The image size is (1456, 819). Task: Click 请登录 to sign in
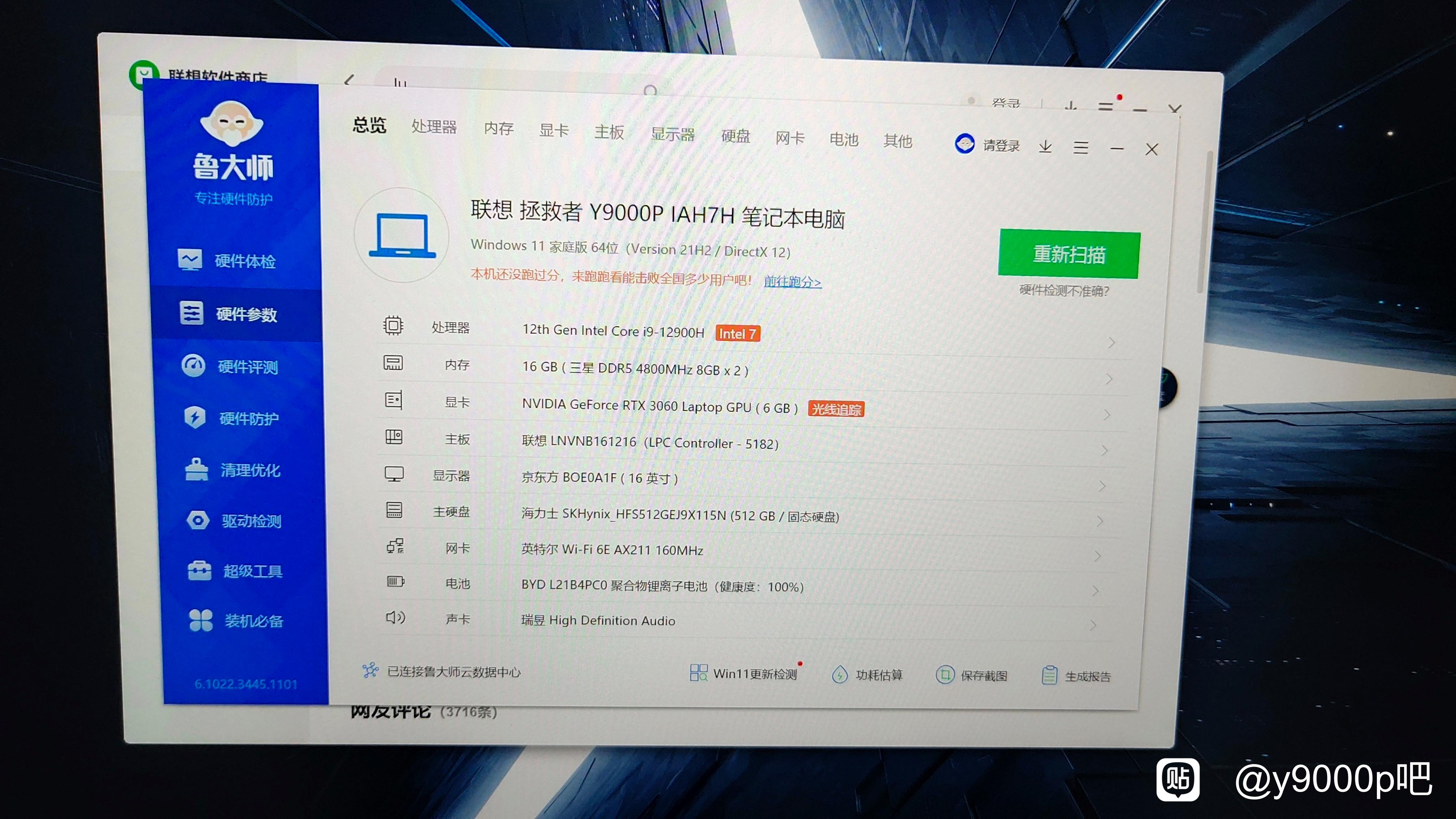(x=1001, y=145)
